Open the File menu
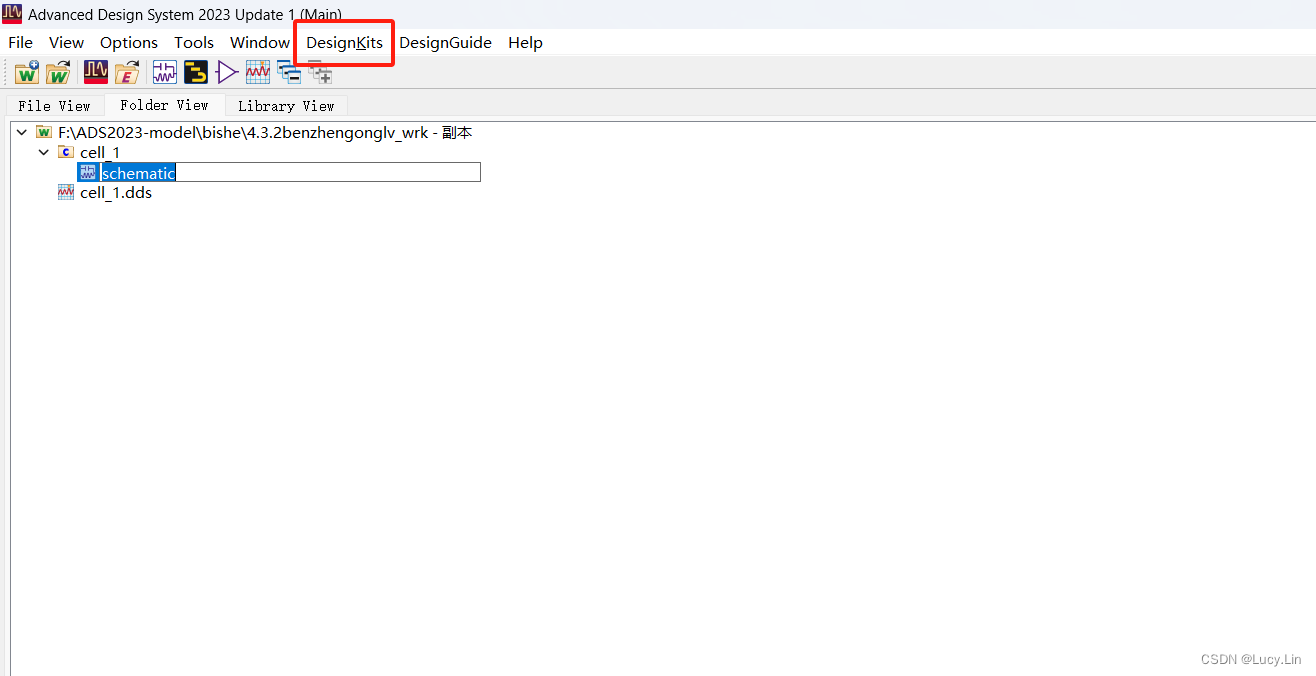 click(x=20, y=42)
